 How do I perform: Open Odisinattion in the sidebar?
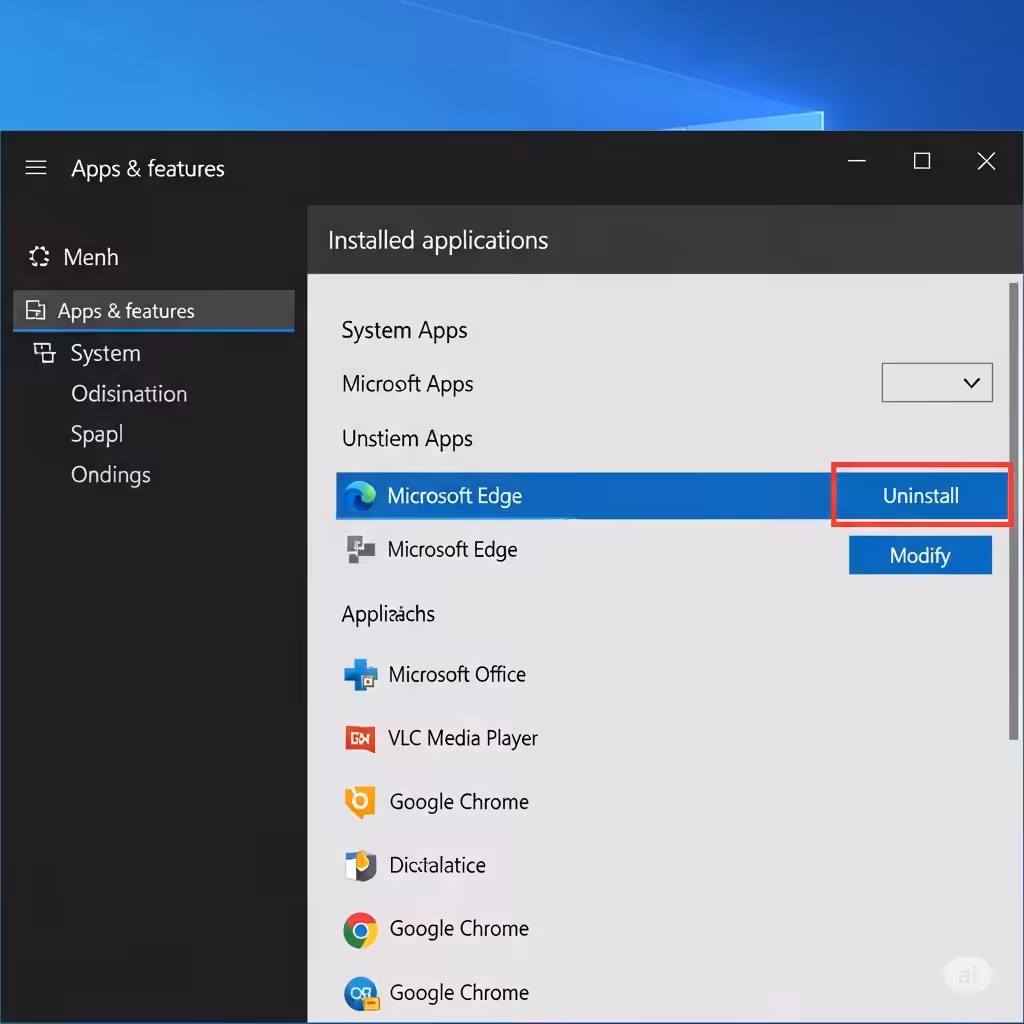[129, 394]
